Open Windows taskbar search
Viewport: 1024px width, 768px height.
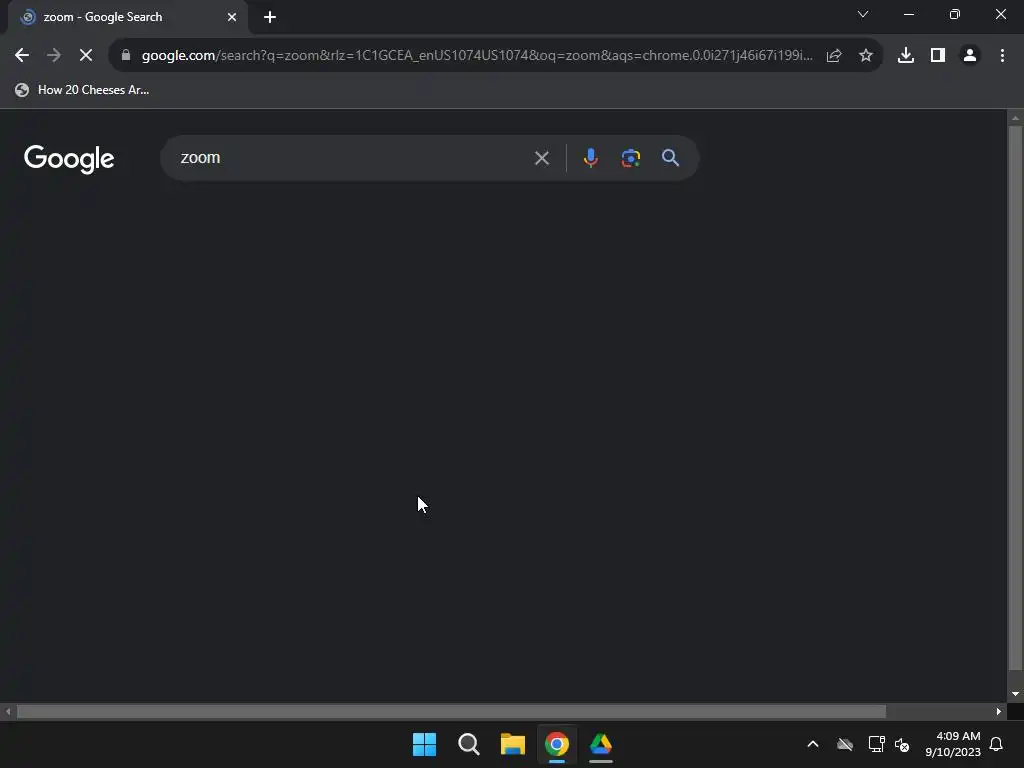tap(468, 744)
